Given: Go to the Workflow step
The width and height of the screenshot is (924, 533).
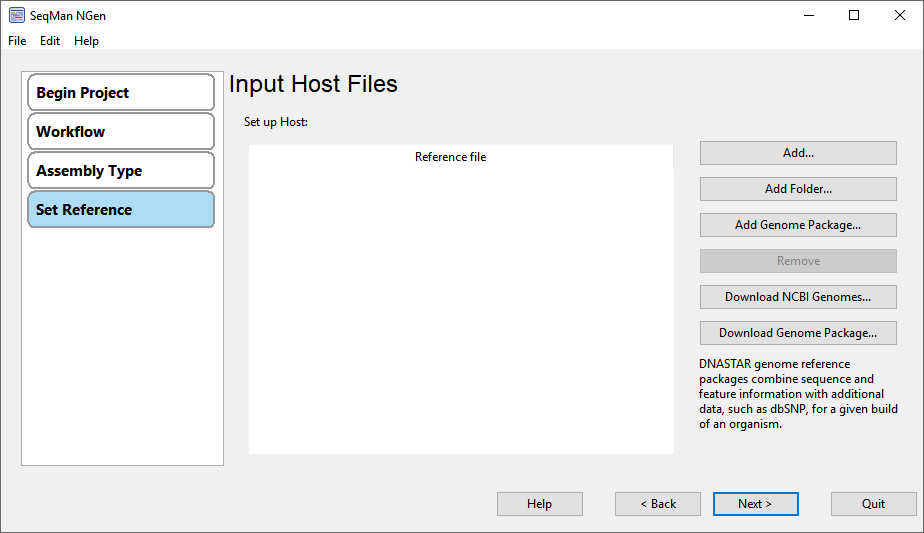Looking at the screenshot, I should (x=121, y=131).
